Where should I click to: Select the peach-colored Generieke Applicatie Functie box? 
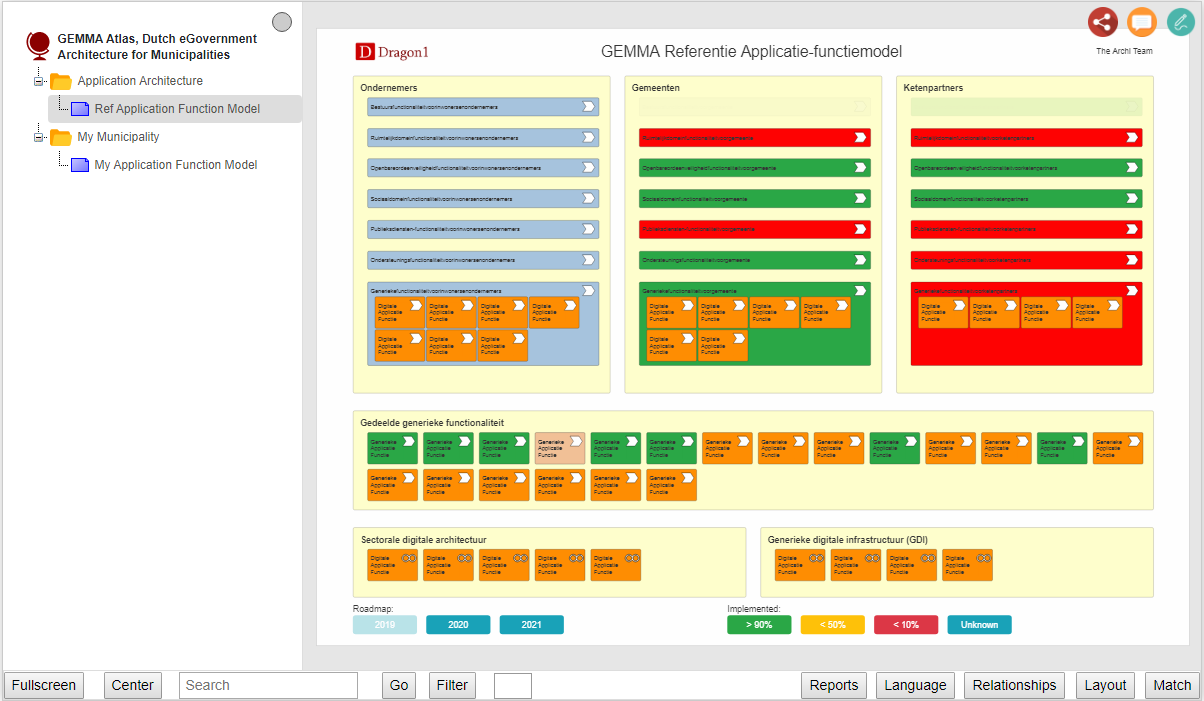click(x=560, y=448)
